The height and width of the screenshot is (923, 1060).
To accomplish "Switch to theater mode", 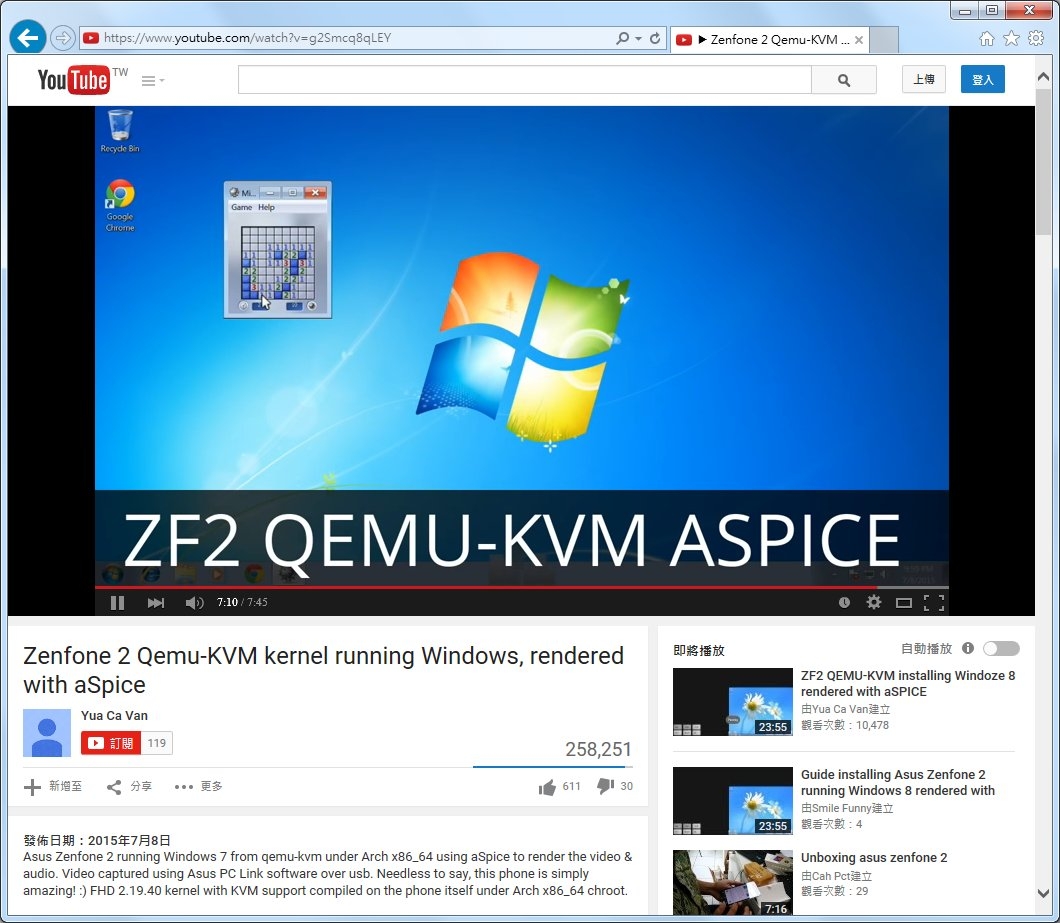I will [x=904, y=602].
